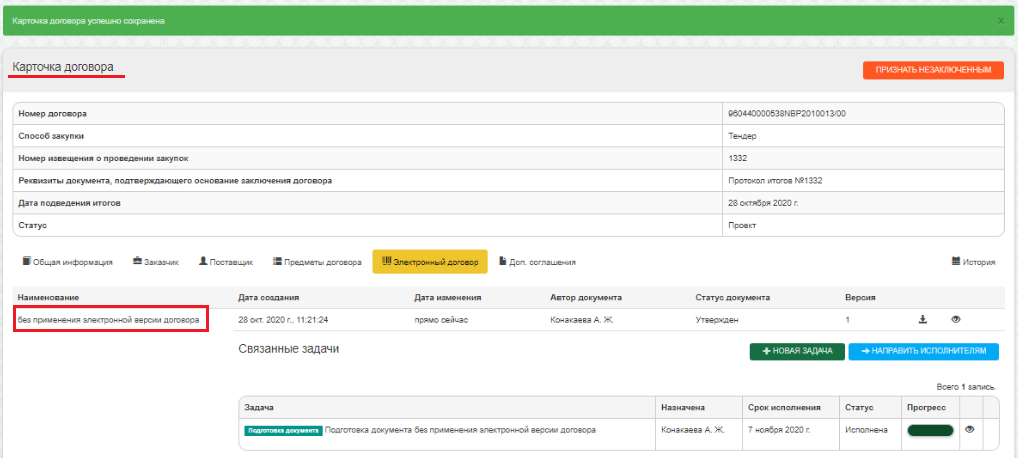Download the contract document version
Image resolution: width=1018 pixels, height=458 pixels.
923,320
